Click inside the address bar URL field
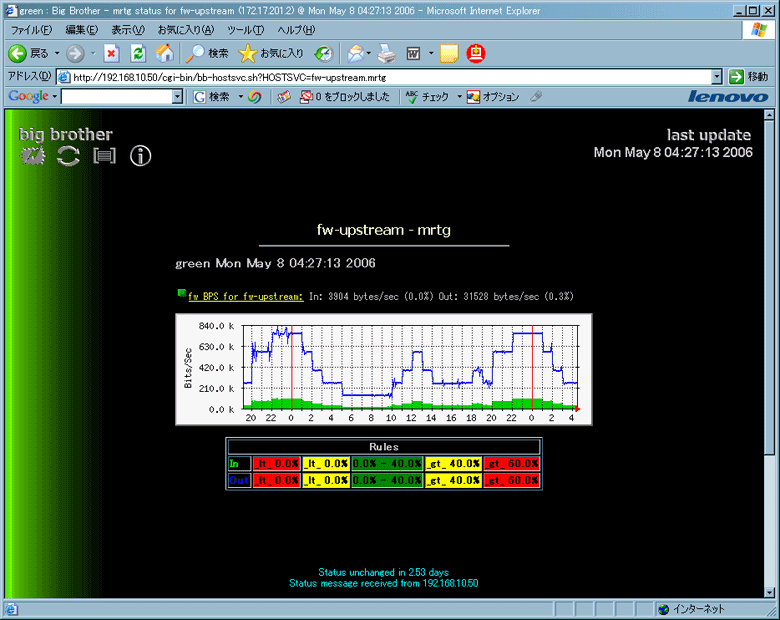The width and height of the screenshot is (780, 620). [390, 76]
